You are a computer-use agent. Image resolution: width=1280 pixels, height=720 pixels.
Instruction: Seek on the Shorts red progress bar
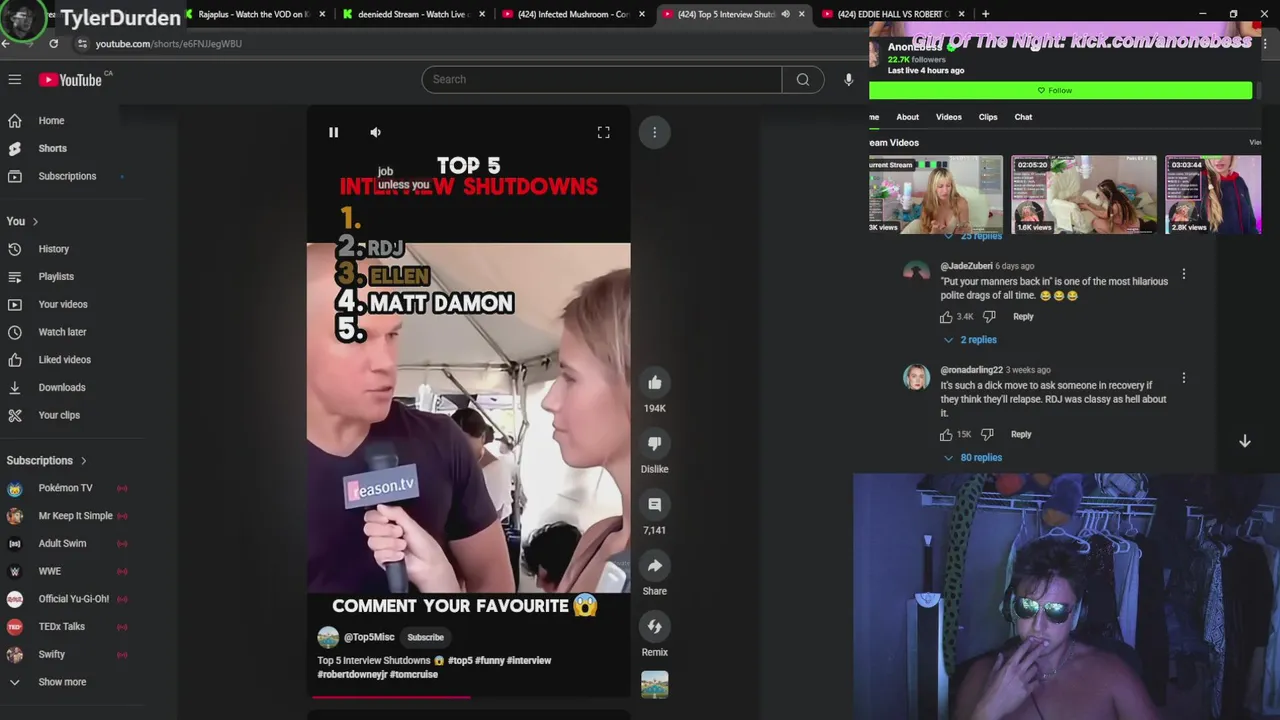(x=468, y=697)
